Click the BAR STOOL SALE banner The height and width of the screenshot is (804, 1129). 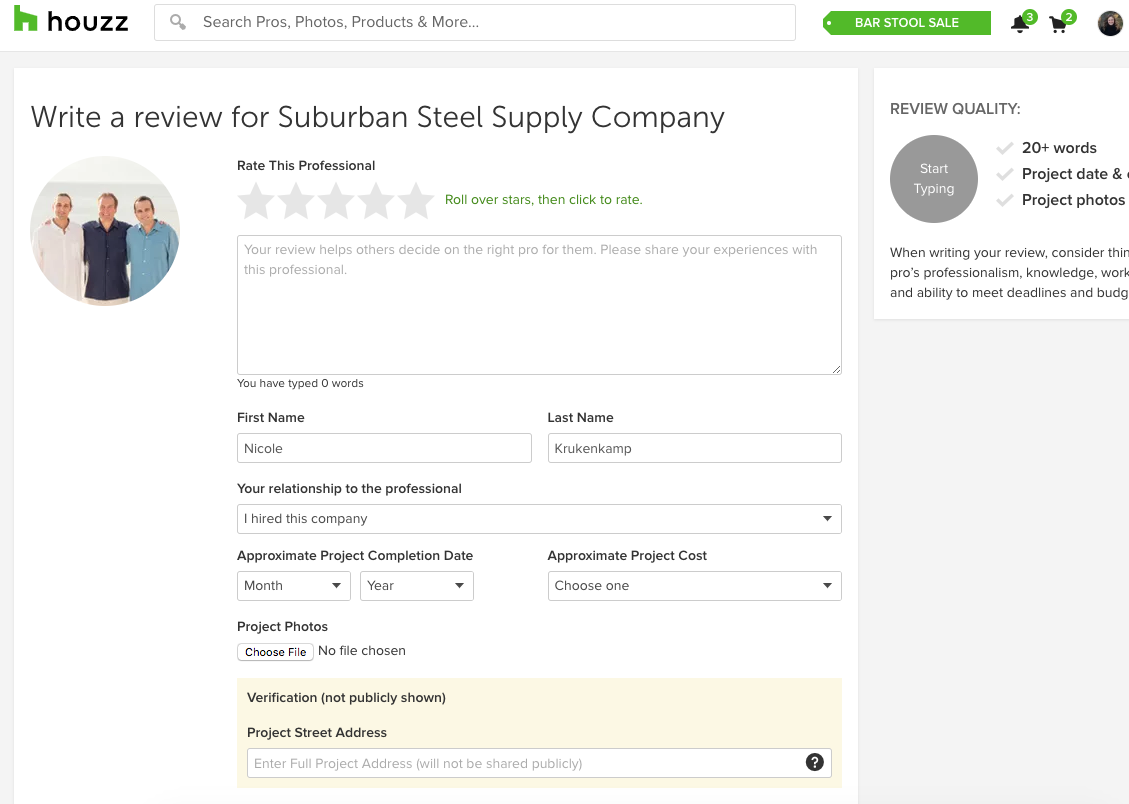click(x=907, y=23)
